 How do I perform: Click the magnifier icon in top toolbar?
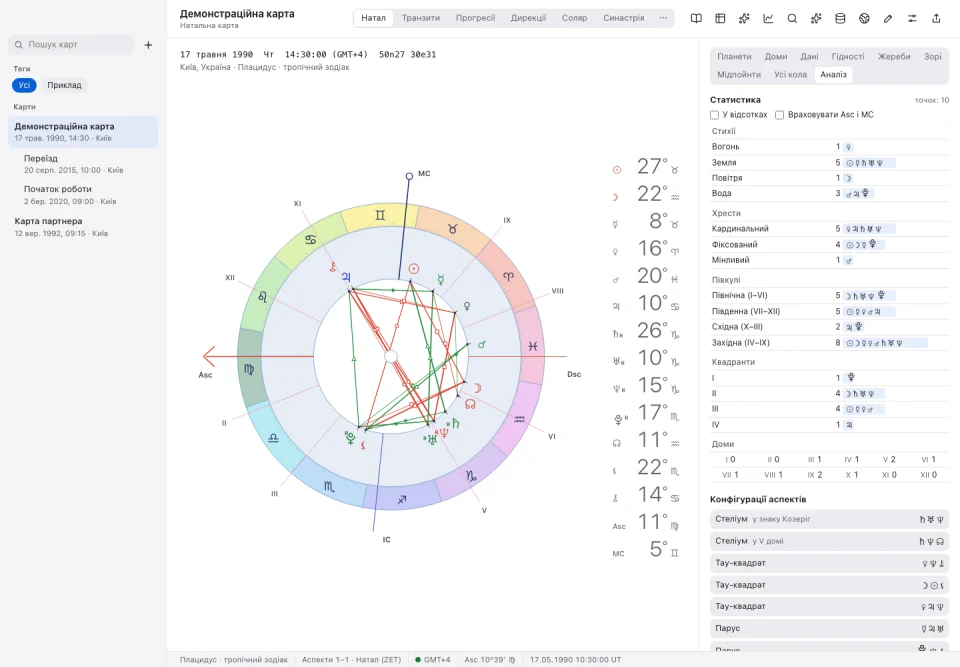[792, 18]
